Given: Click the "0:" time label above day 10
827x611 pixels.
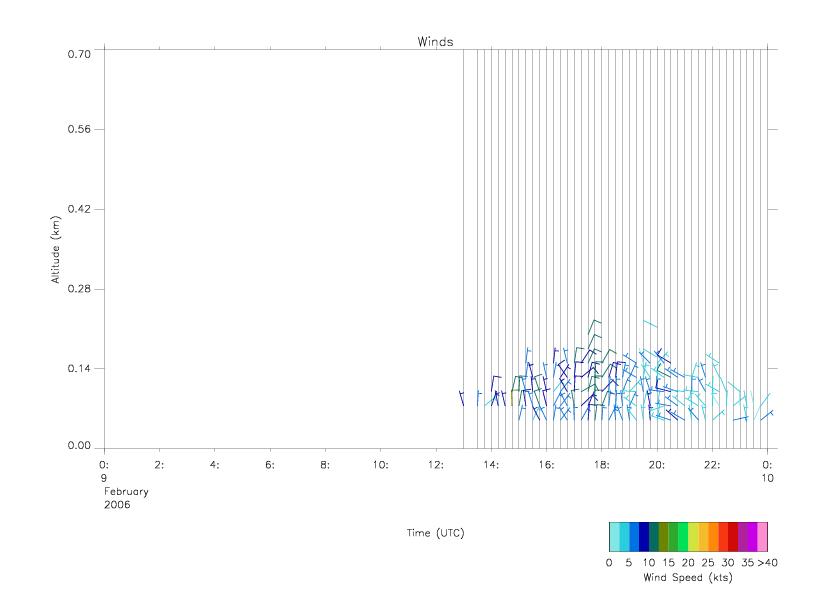Looking at the screenshot, I should (767, 465).
